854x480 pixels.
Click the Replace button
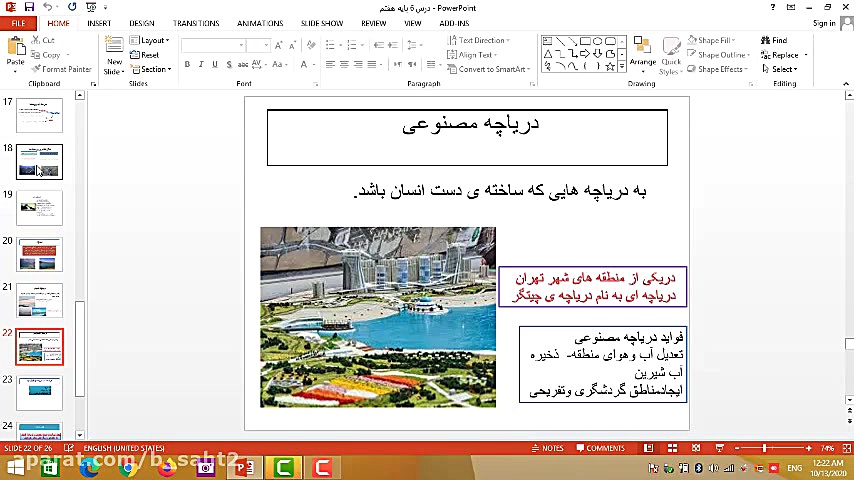[x=780, y=55]
